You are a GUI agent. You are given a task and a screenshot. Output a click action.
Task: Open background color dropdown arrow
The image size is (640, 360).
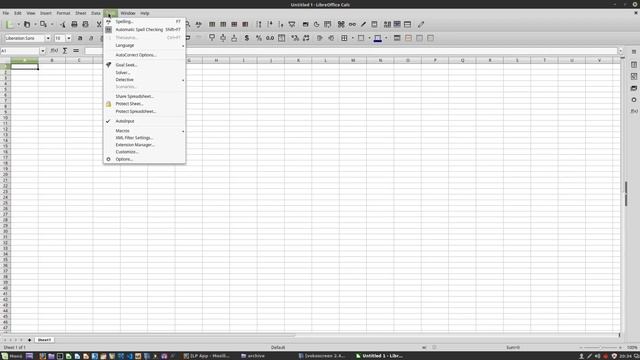[386, 38]
